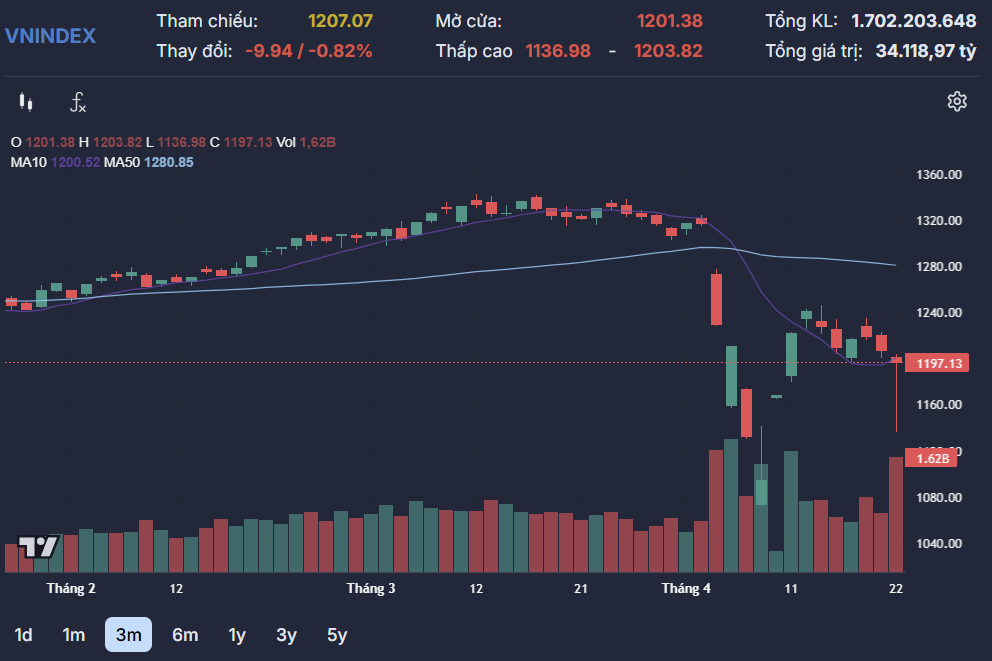Switch to the 5y time range
Viewport: 992px width, 661px height.
click(337, 634)
